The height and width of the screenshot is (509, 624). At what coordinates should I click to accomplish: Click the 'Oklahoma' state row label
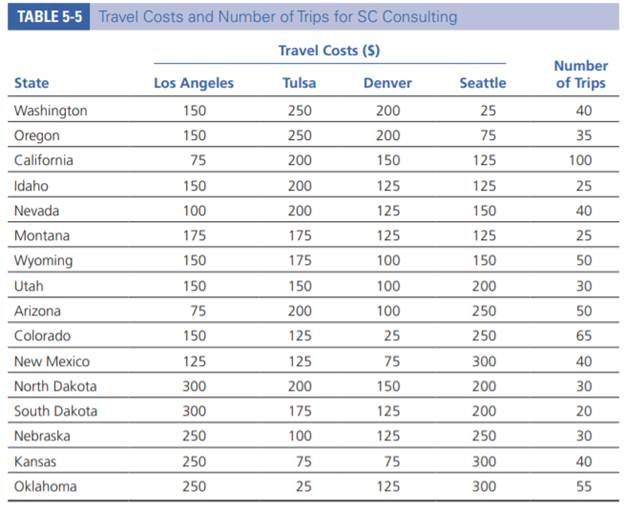click(x=46, y=487)
